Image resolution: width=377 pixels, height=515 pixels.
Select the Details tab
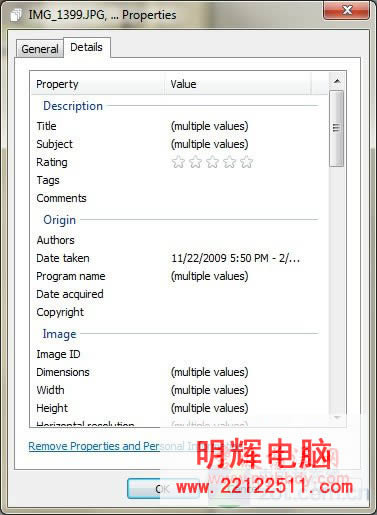[86, 47]
